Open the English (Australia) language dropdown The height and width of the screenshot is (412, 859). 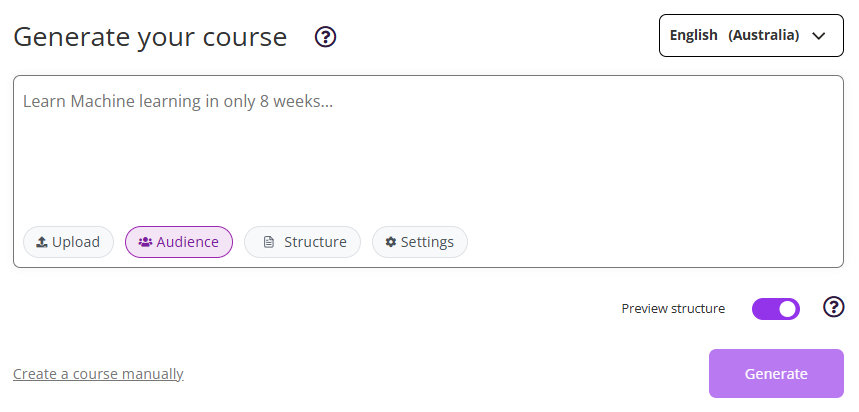[751, 35]
